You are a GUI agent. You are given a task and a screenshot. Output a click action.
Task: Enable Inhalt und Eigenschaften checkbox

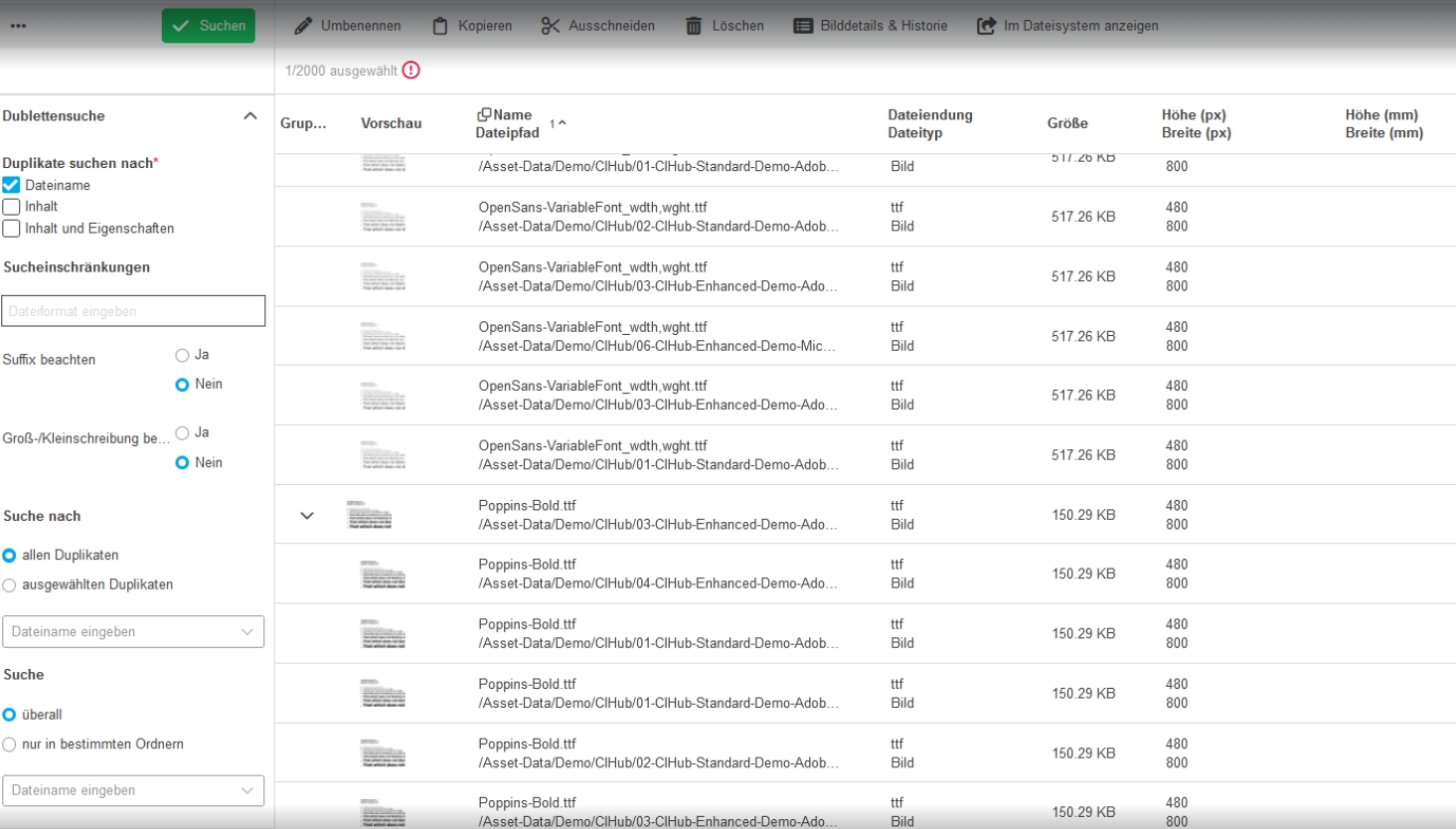(12, 229)
